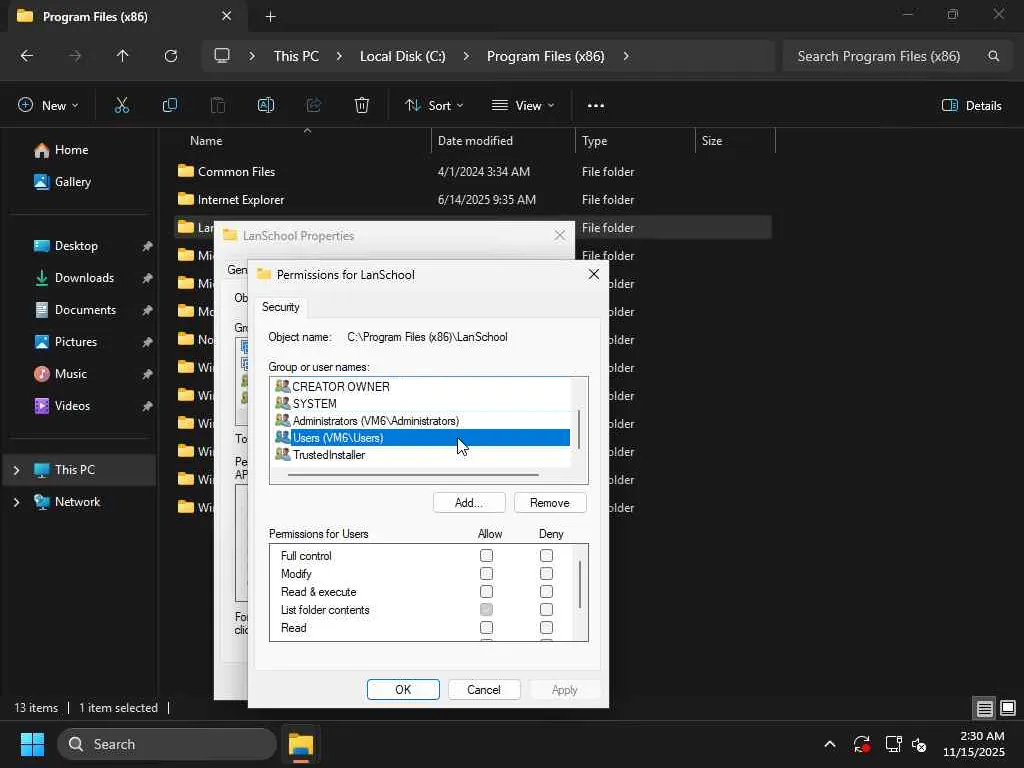The image size is (1024, 768).
Task: Select the Security tab
Action: (280, 307)
